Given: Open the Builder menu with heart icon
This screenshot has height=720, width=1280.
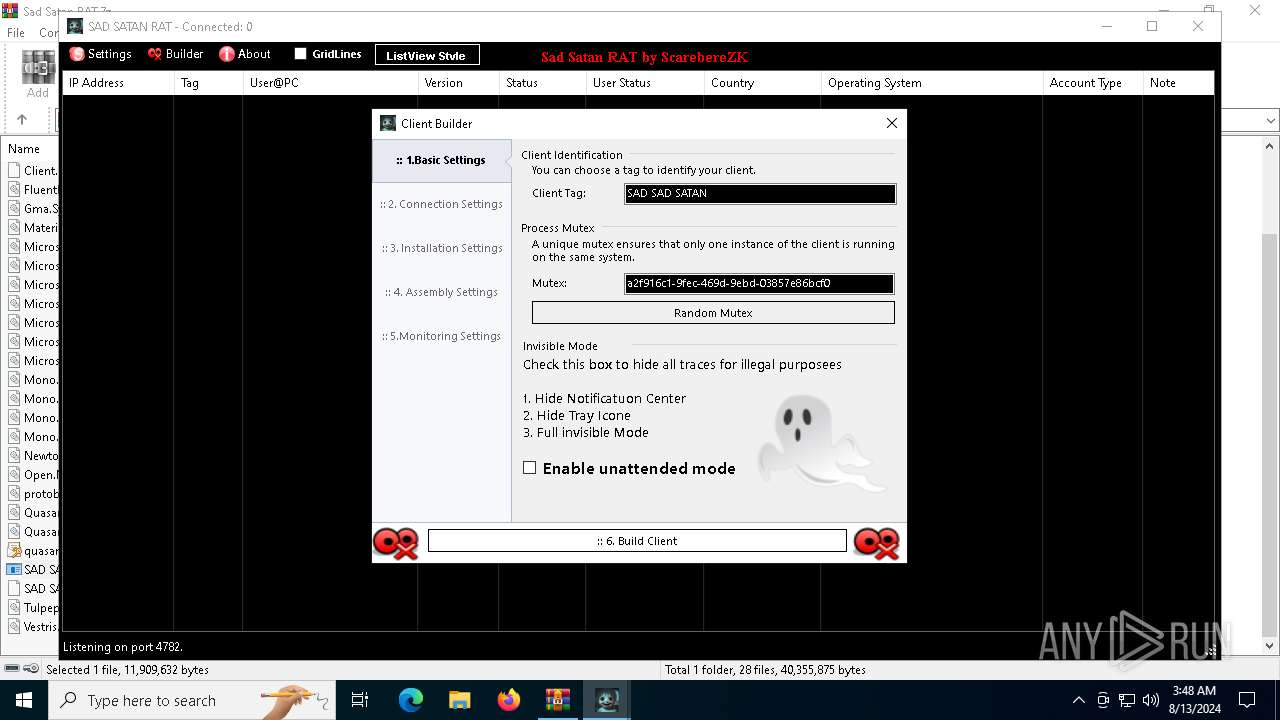Looking at the screenshot, I should [x=175, y=54].
